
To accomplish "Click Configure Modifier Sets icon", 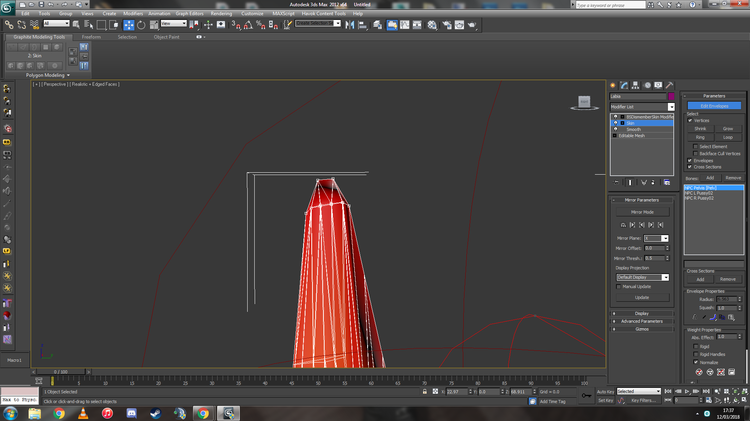I will click(667, 182).
